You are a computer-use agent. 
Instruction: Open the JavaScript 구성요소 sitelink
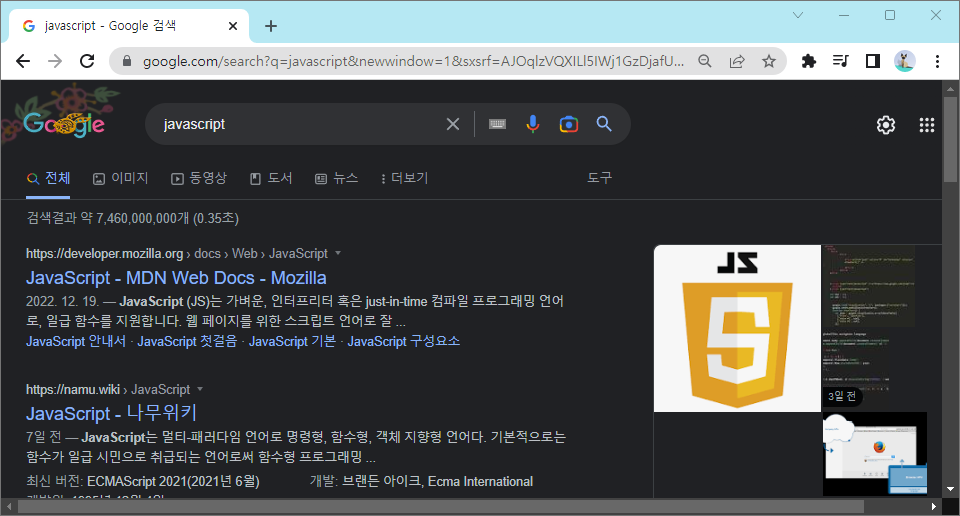[x=403, y=341]
